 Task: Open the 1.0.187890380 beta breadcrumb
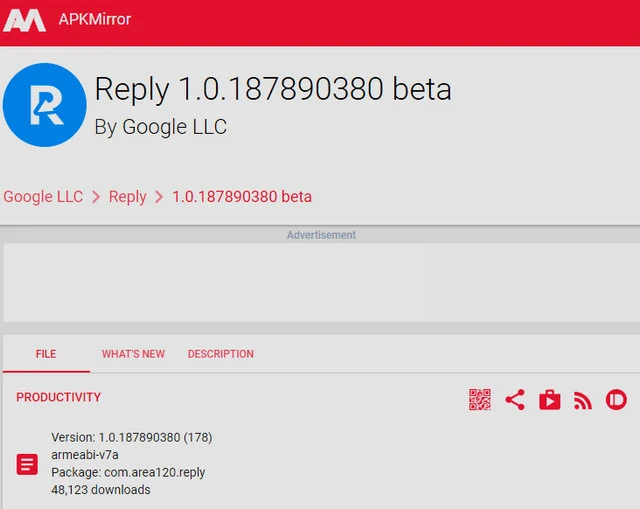(x=242, y=196)
